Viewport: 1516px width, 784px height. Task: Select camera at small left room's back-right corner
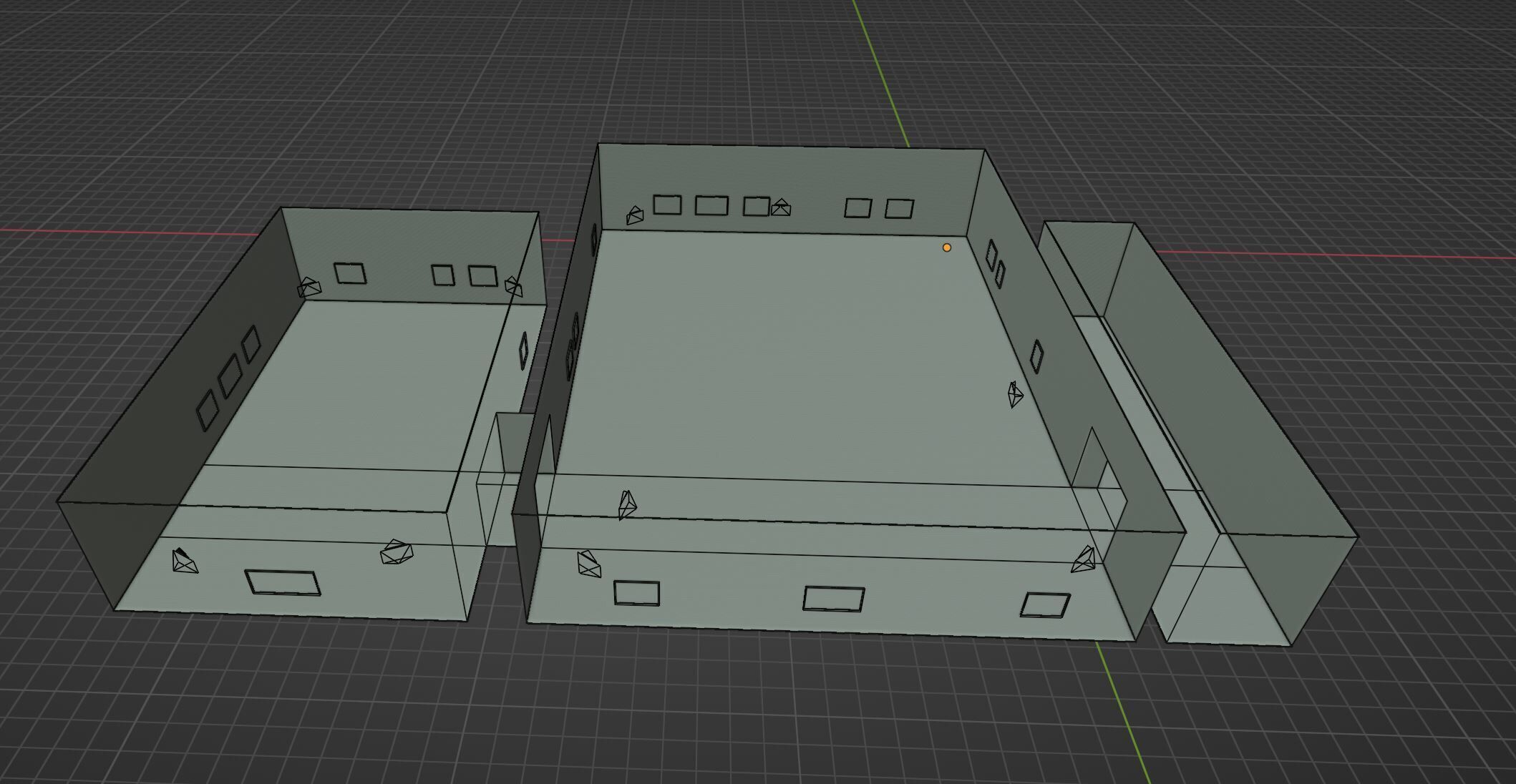(513, 287)
